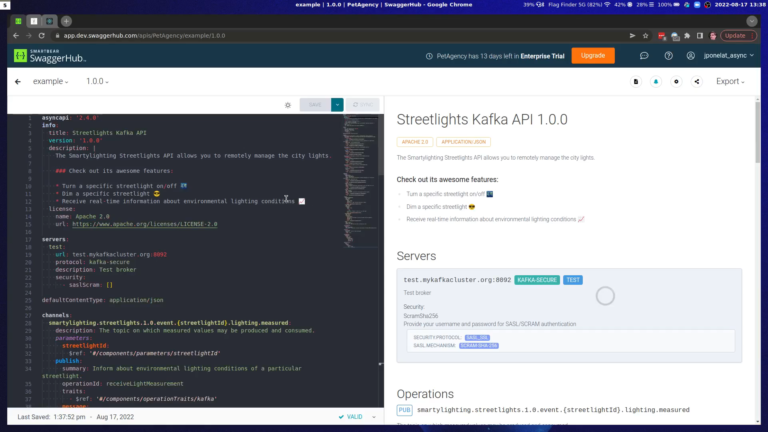Click 'operationId: receiveLightMeasurement' in editor

pyautogui.click(x=122, y=384)
